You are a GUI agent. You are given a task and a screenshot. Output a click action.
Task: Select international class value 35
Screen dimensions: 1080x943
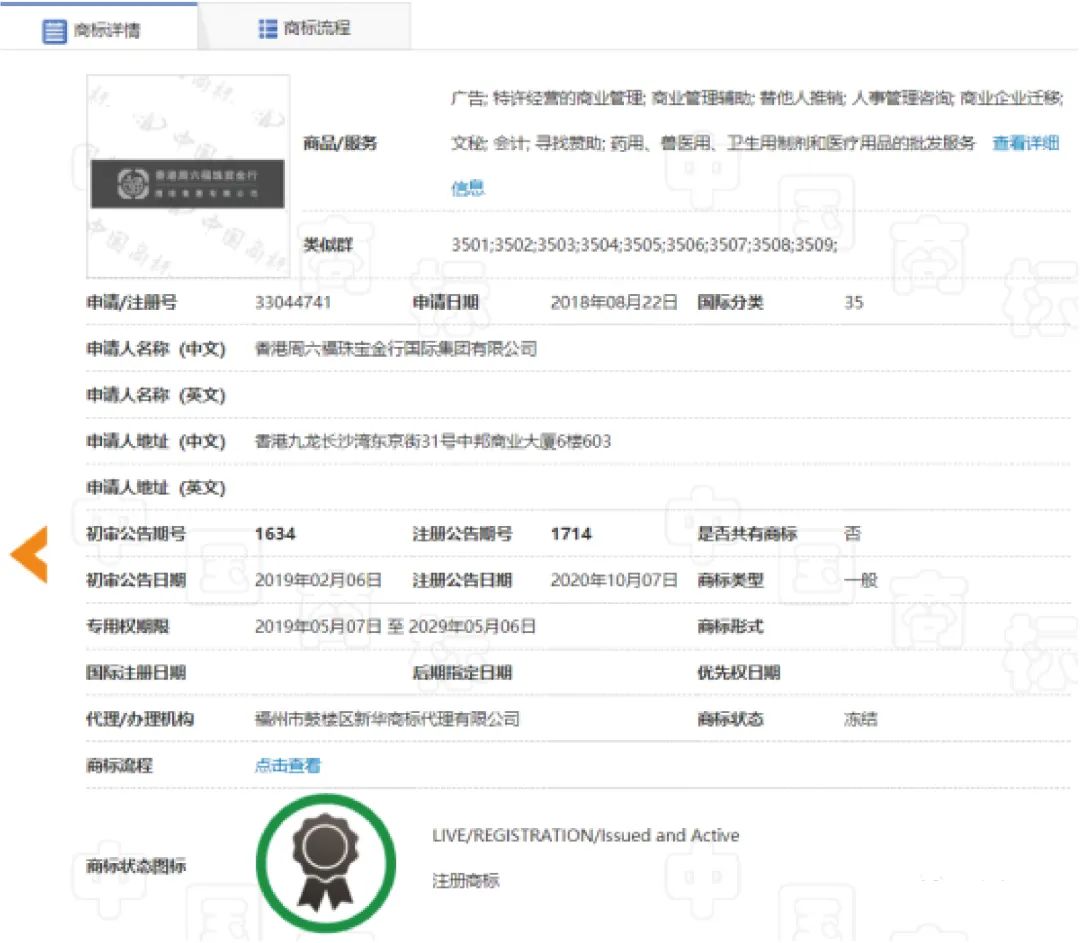click(x=853, y=302)
